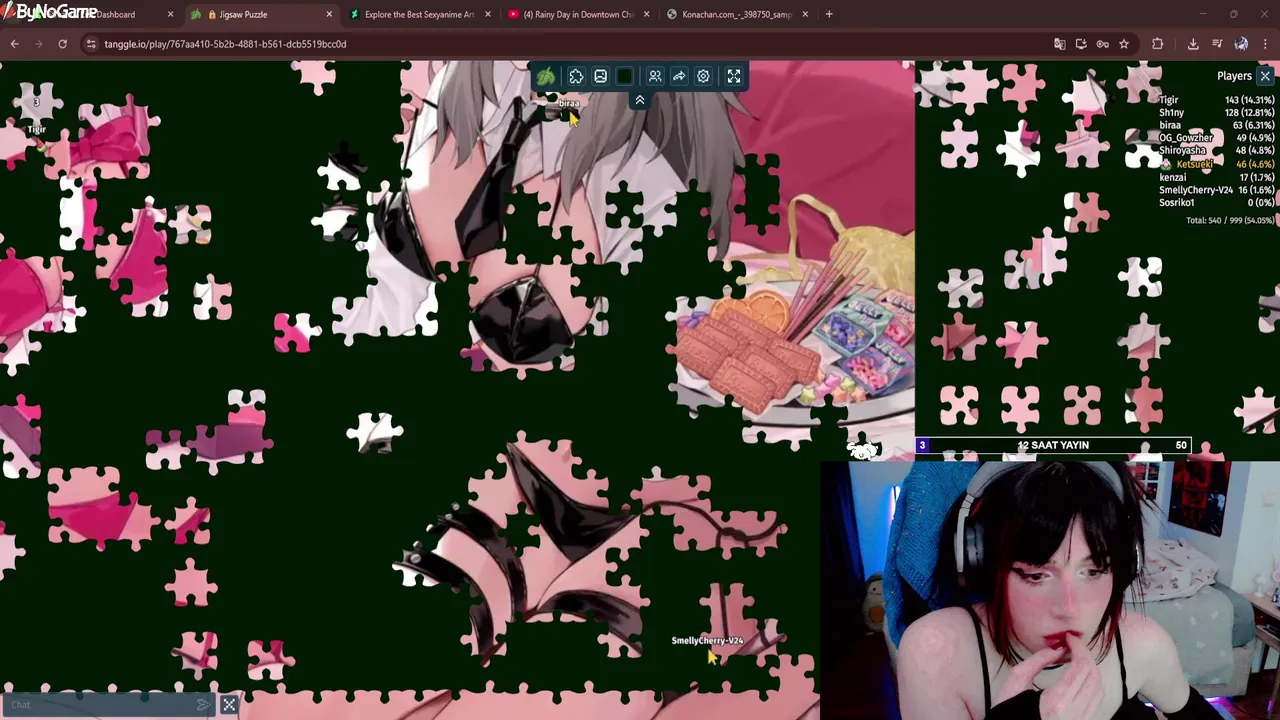Image resolution: width=1280 pixels, height=720 pixels.
Task: Click the share arrow icon
Action: 679,76
